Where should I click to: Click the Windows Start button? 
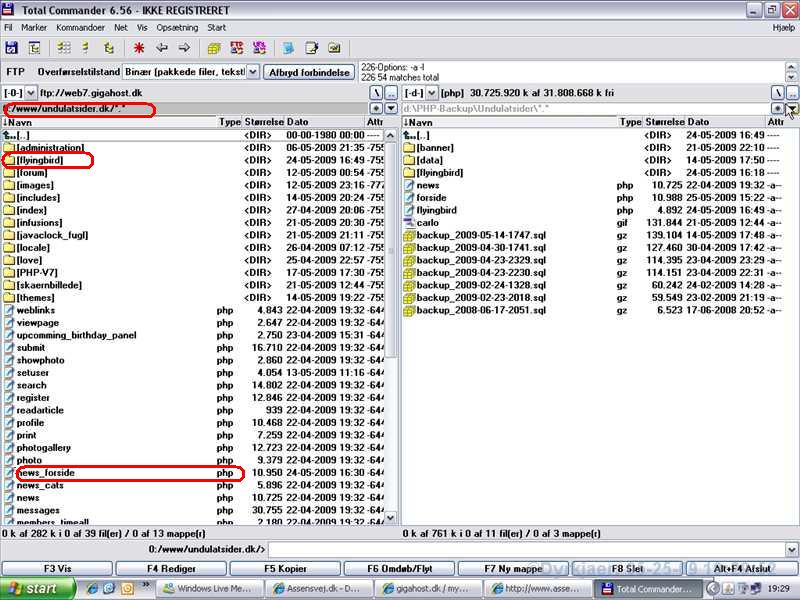(38, 588)
